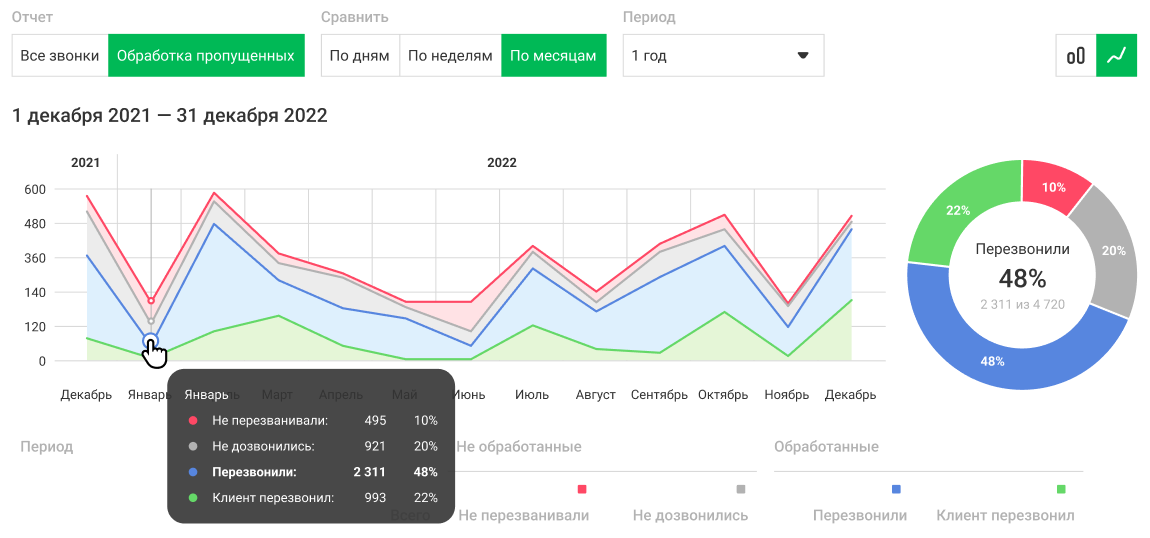Select Обработка пропущенных report option
The image size is (1150, 538).
206,56
